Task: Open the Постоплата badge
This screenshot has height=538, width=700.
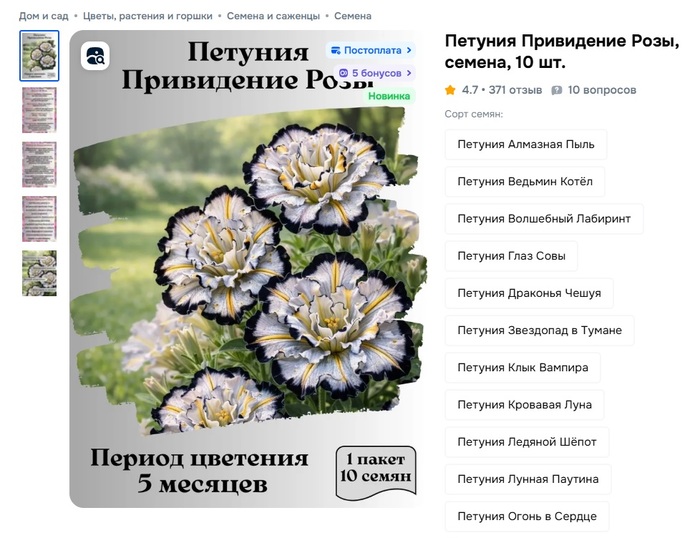Action: [x=370, y=50]
